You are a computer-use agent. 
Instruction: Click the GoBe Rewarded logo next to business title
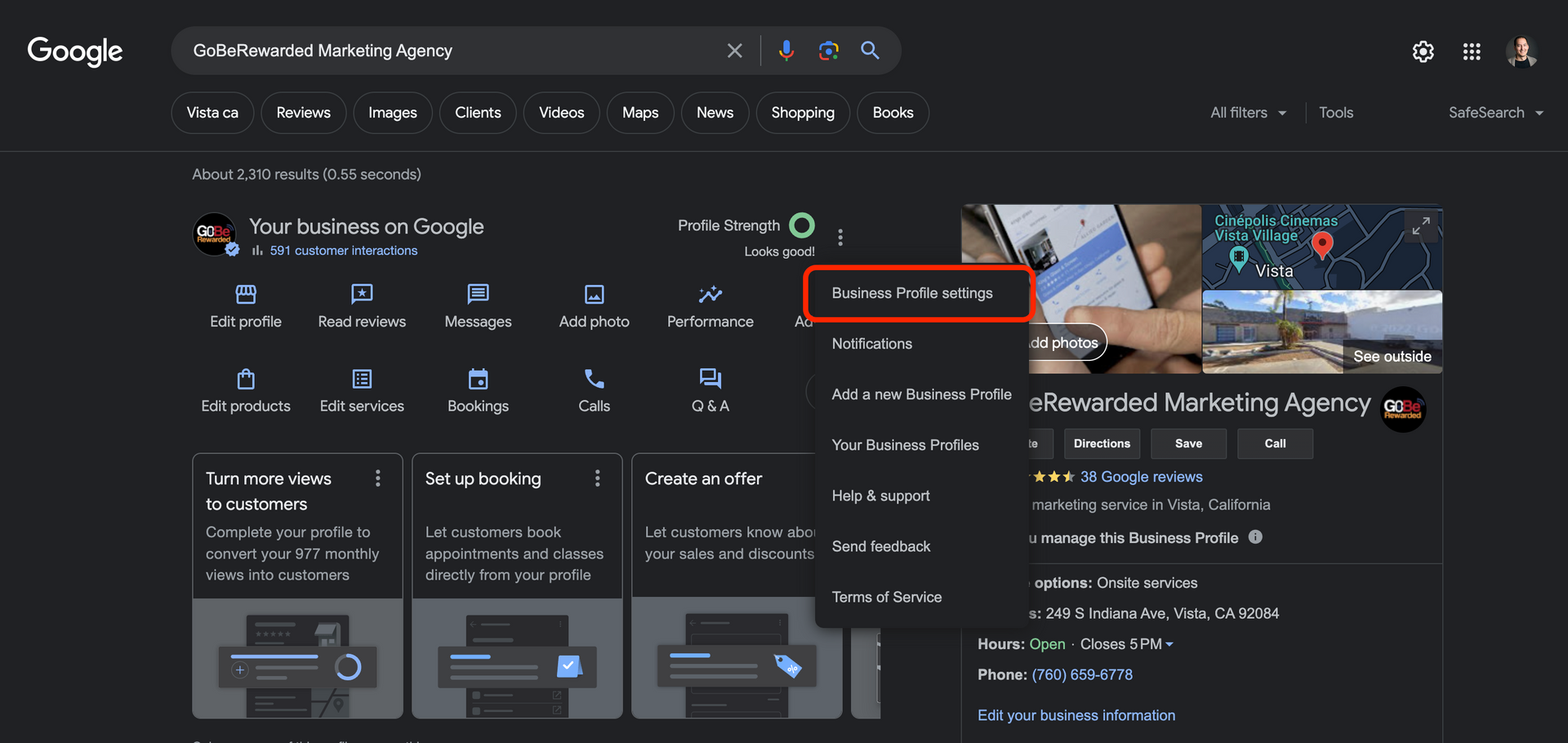tap(1403, 409)
